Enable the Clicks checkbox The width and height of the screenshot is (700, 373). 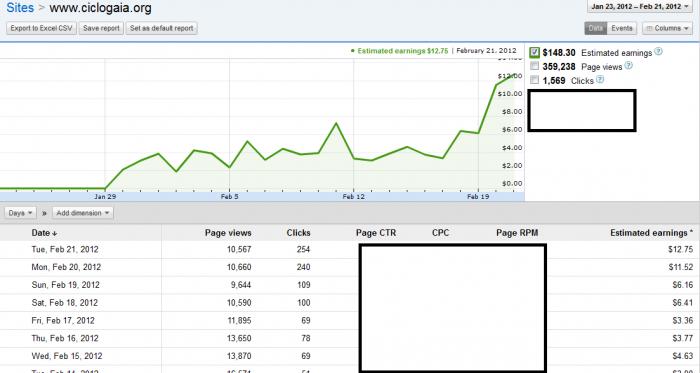534,80
